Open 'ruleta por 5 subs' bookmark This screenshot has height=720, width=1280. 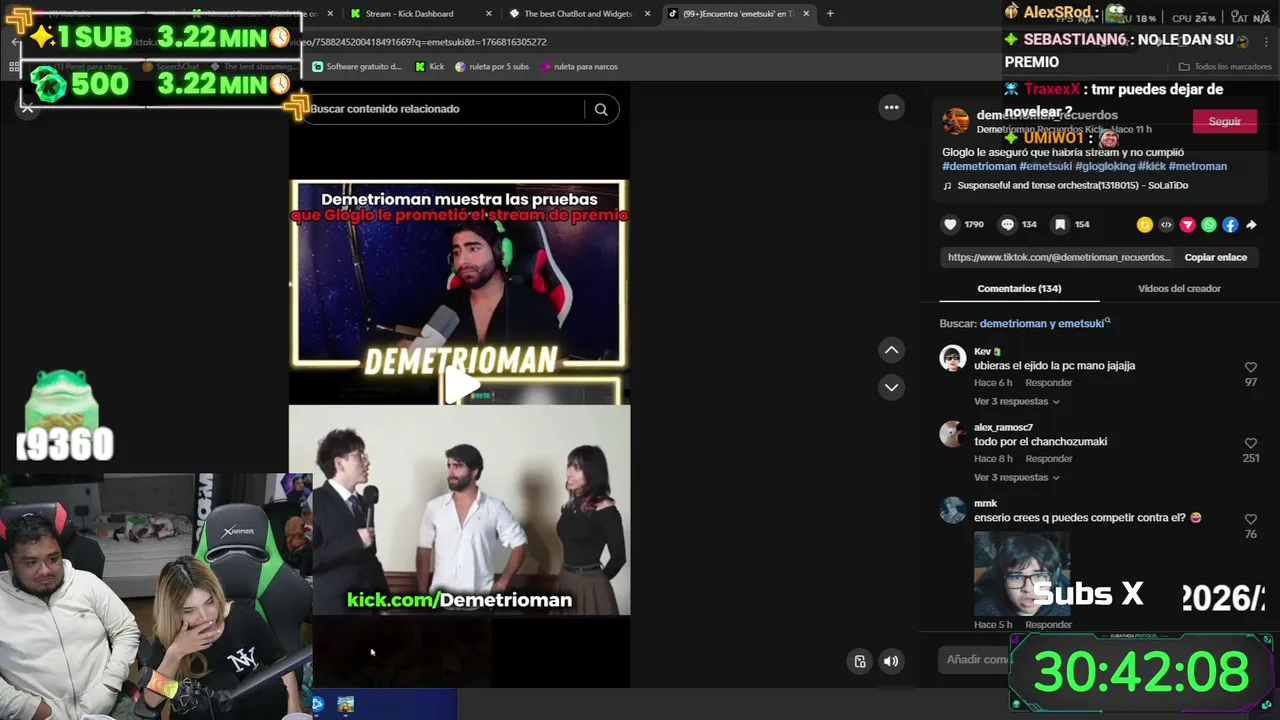point(492,67)
